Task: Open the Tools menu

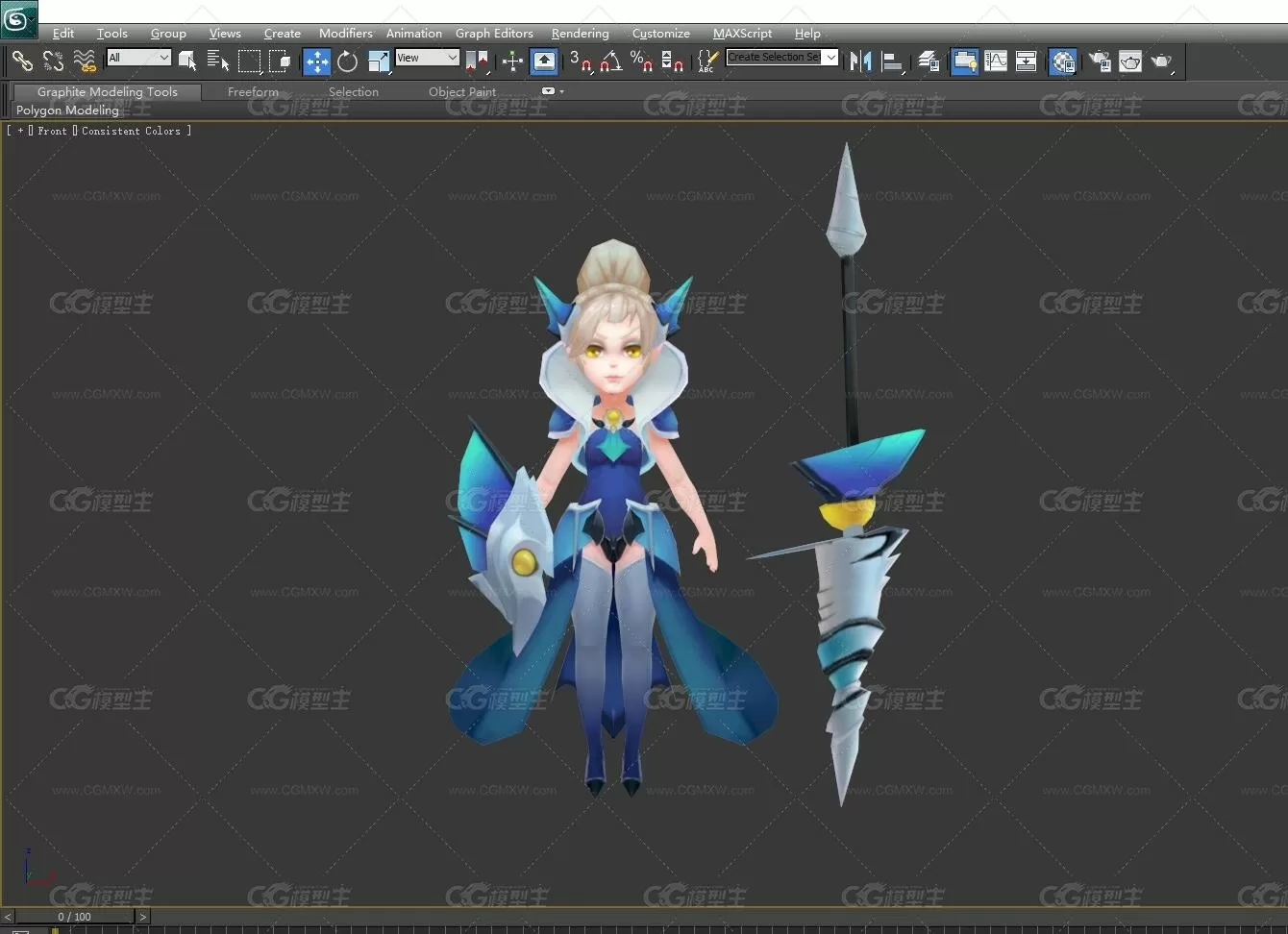Action: click(111, 33)
